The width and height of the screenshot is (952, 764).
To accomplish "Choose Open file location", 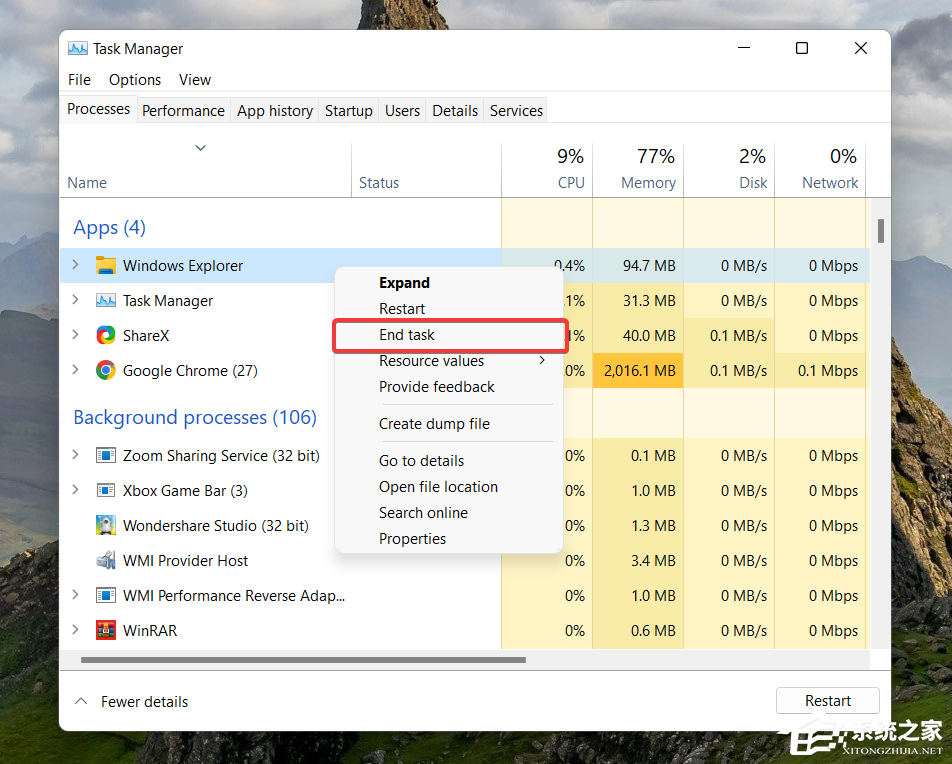I will tap(438, 487).
